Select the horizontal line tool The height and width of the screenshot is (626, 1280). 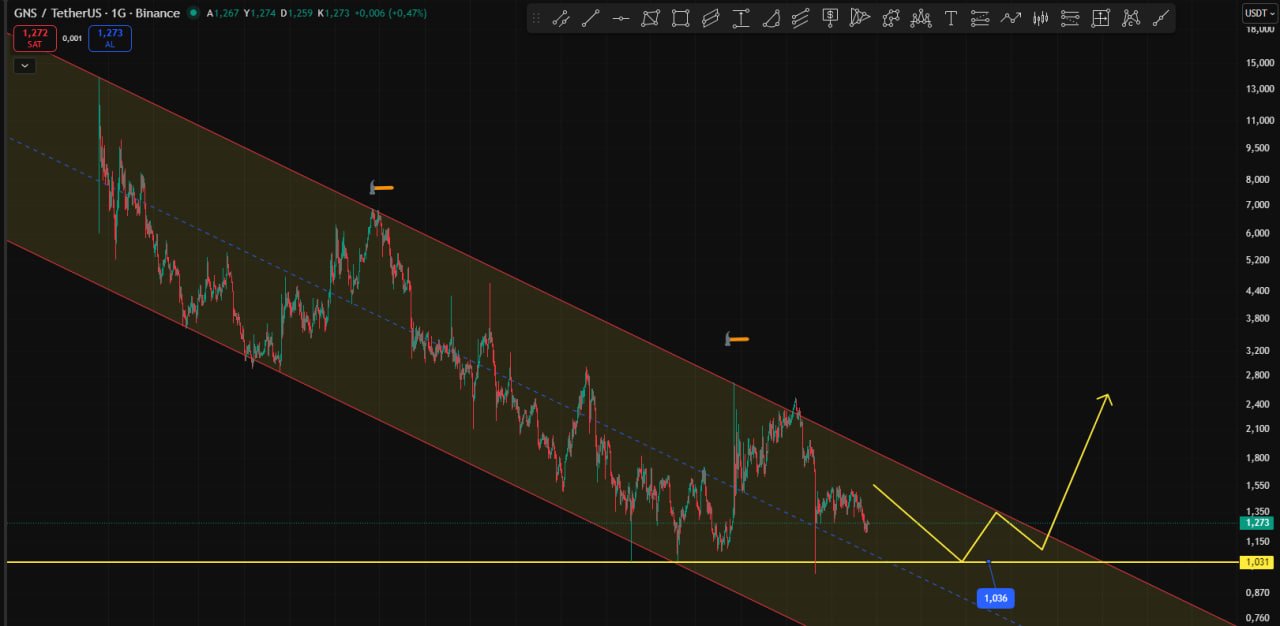621,18
